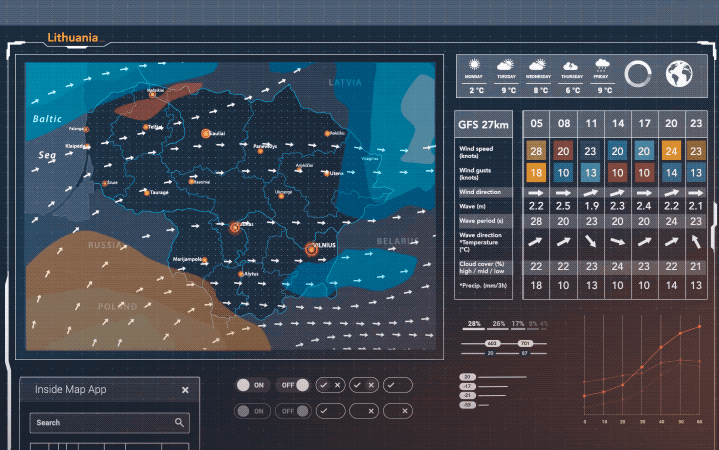Click the Cloud cover (%) row label
Image resolution: width=719 pixels, height=450 pixels.
coord(481,267)
